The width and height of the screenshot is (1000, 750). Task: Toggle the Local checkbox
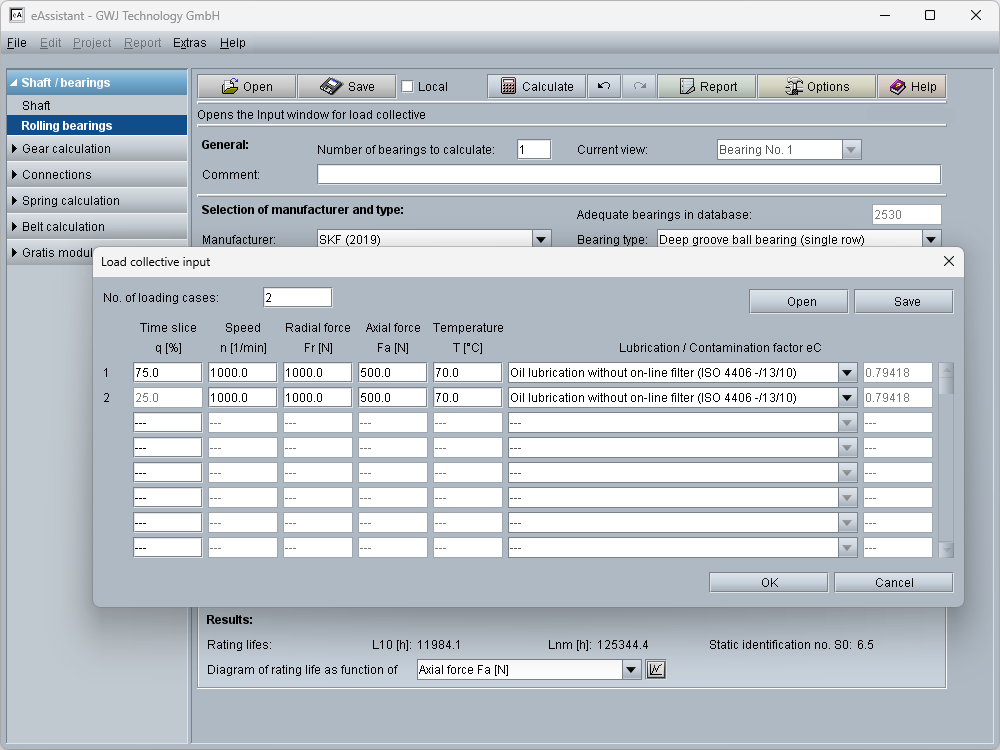(407, 87)
